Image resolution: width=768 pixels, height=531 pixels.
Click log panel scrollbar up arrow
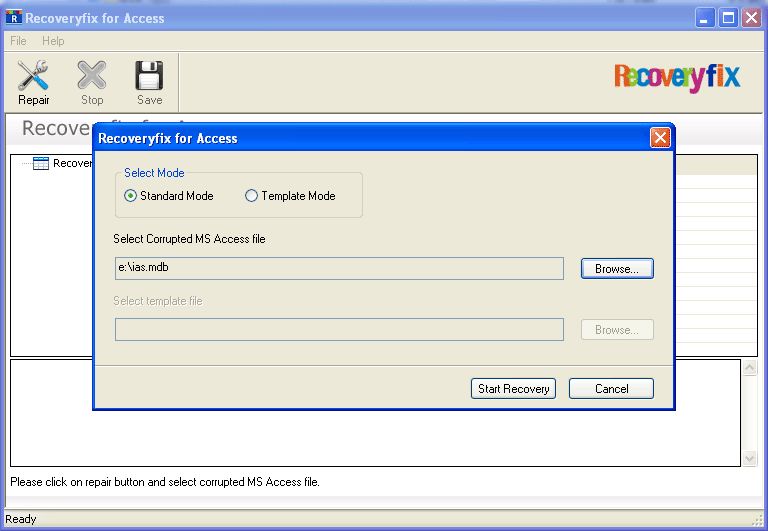point(750,367)
